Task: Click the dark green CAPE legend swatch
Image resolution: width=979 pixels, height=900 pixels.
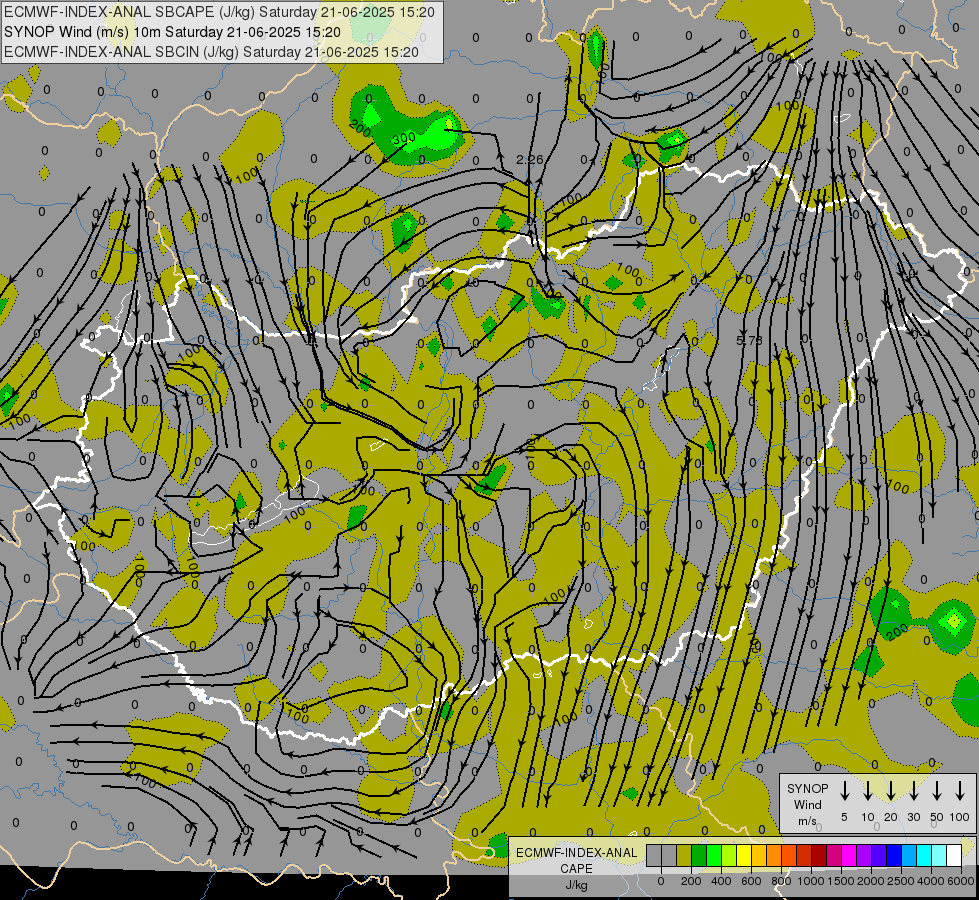Action: [699, 855]
